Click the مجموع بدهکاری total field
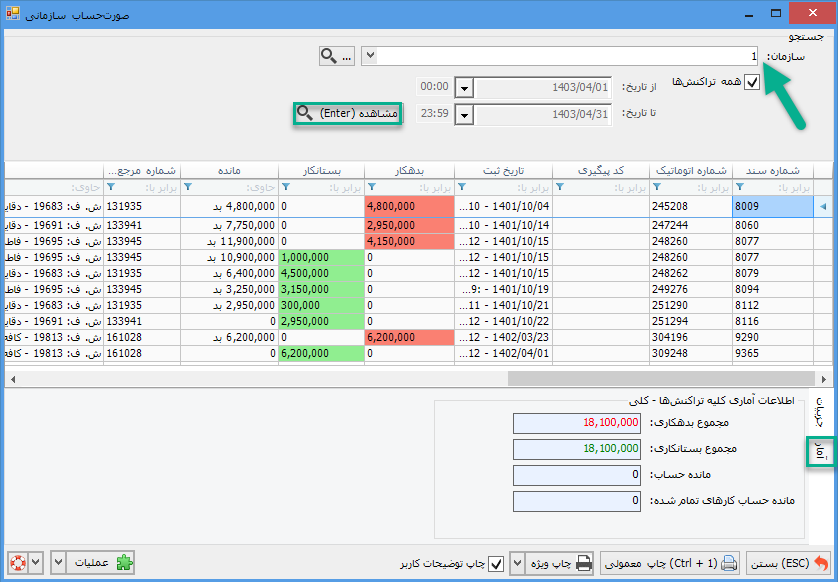Viewport: 838px width, 582px height. (577, 423)
